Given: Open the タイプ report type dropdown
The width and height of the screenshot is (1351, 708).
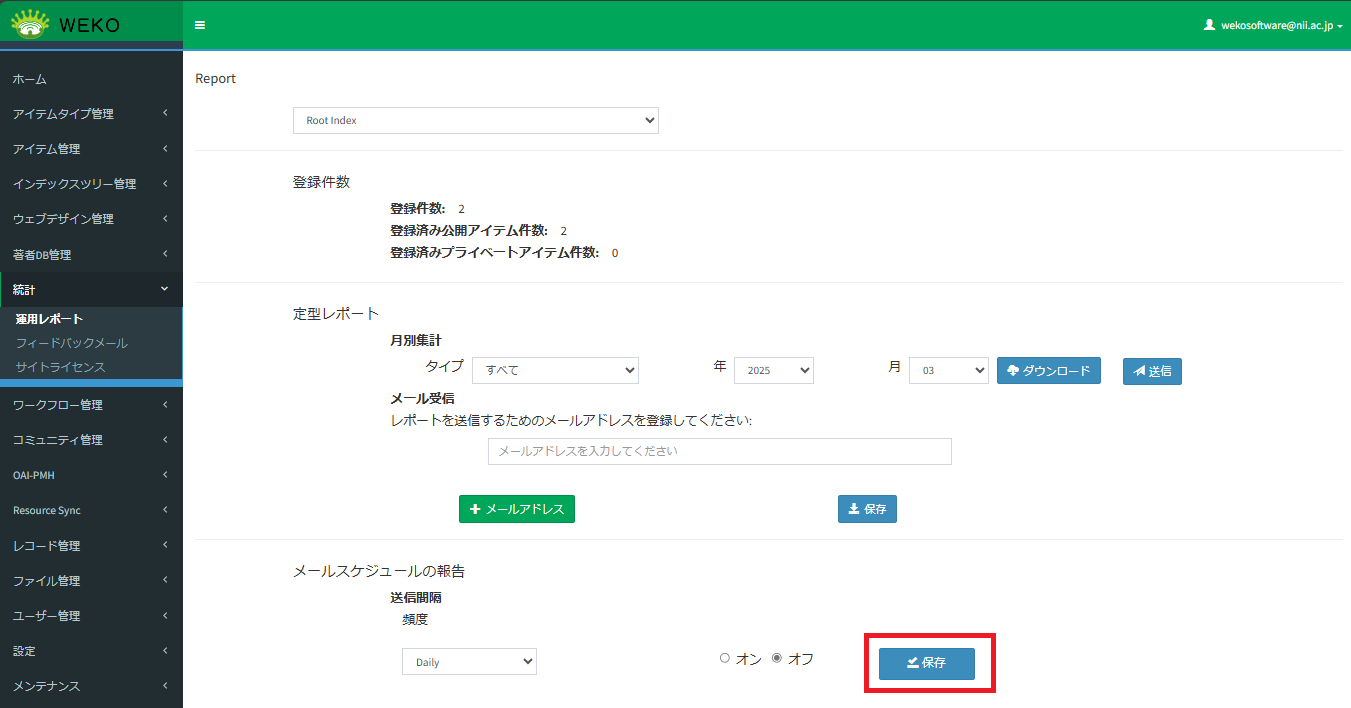Looking at the screenshot, I should pos(555,370).
